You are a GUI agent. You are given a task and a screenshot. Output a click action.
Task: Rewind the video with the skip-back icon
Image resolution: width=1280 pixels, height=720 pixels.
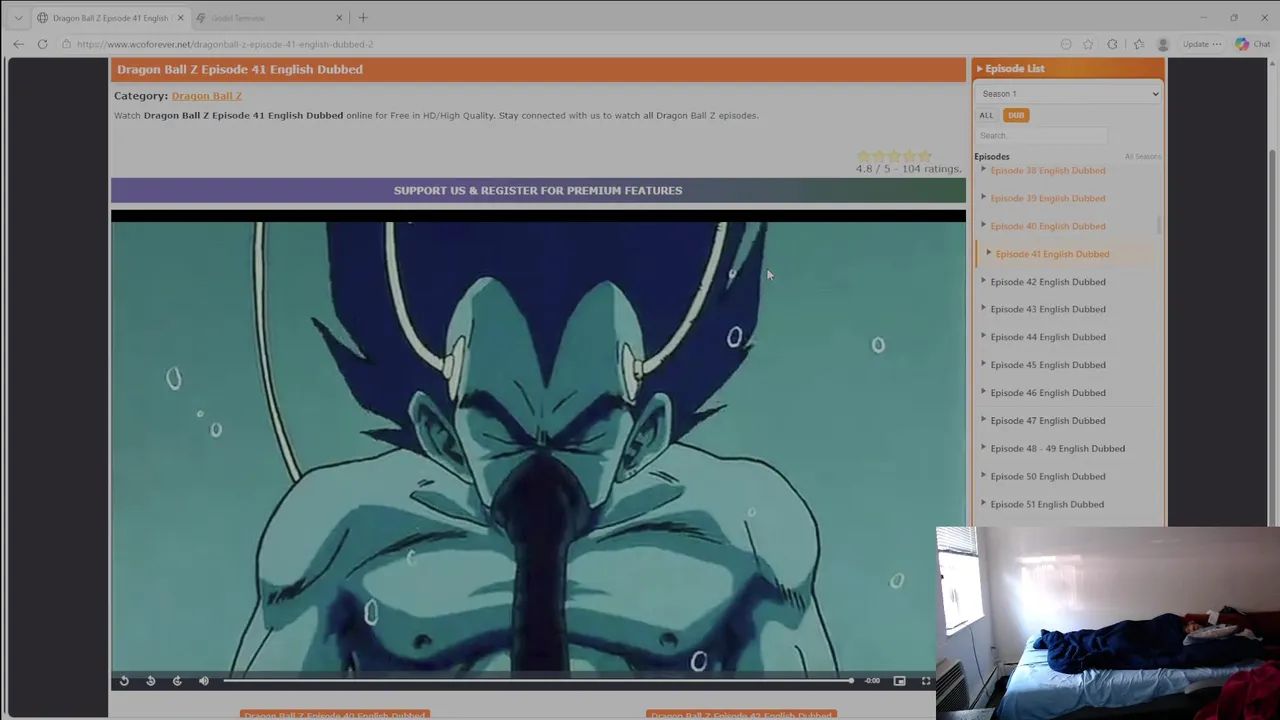[150, 681]
